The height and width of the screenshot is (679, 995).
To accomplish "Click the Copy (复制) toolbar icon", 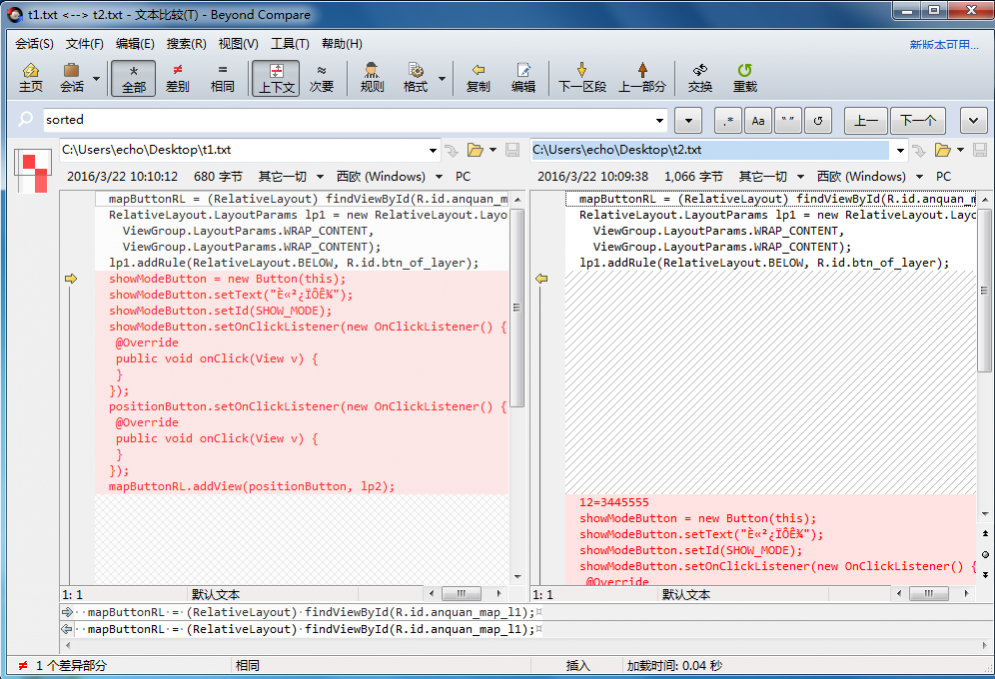I will (x=478, y=77).
